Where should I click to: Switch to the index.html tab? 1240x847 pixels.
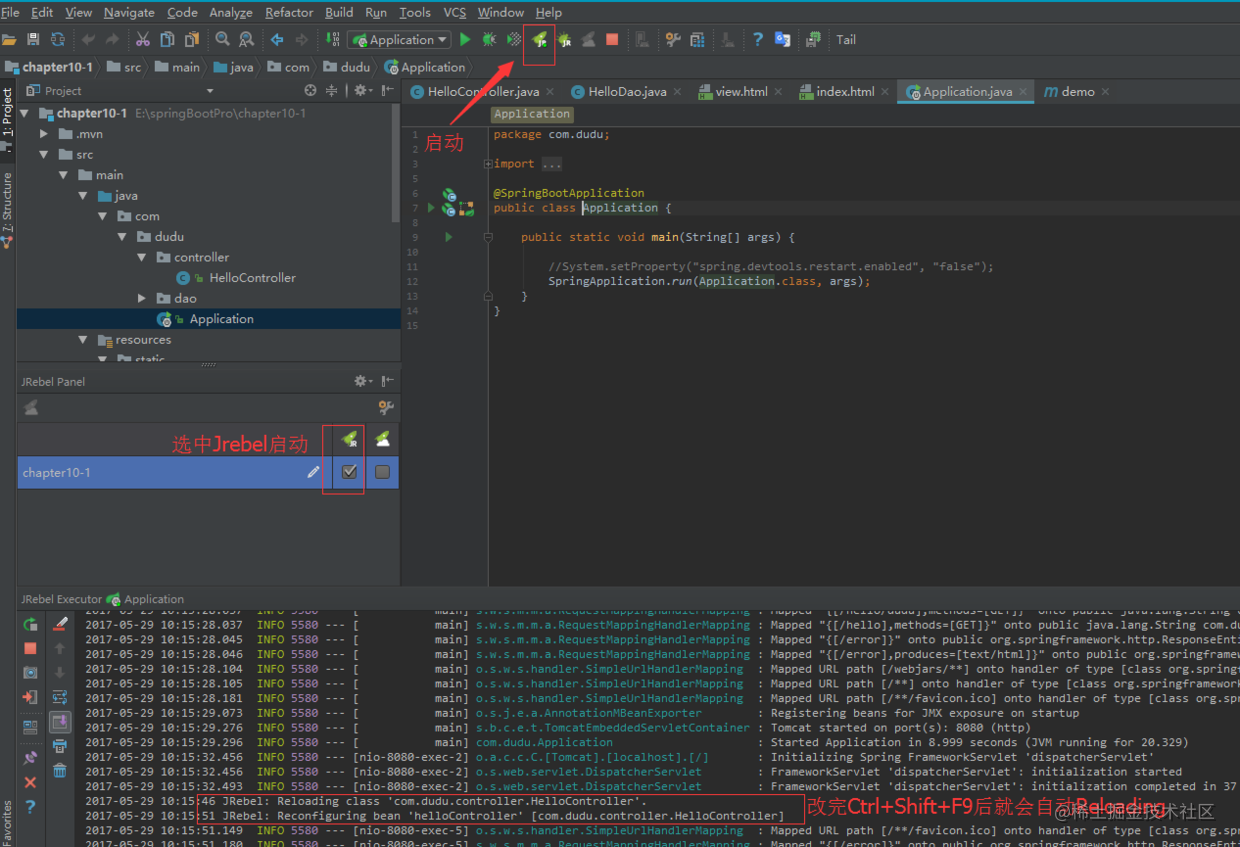pyautogui.click(x=845, y=91)
